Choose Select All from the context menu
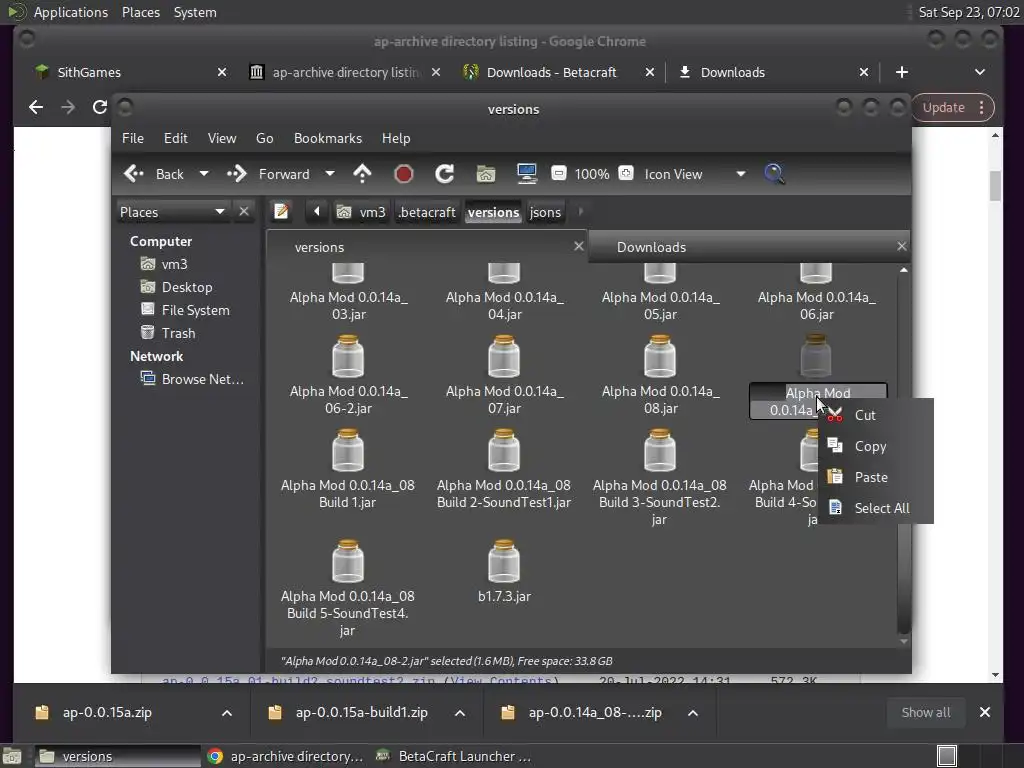The image size is (1024, 768). [x=875, y=508]
